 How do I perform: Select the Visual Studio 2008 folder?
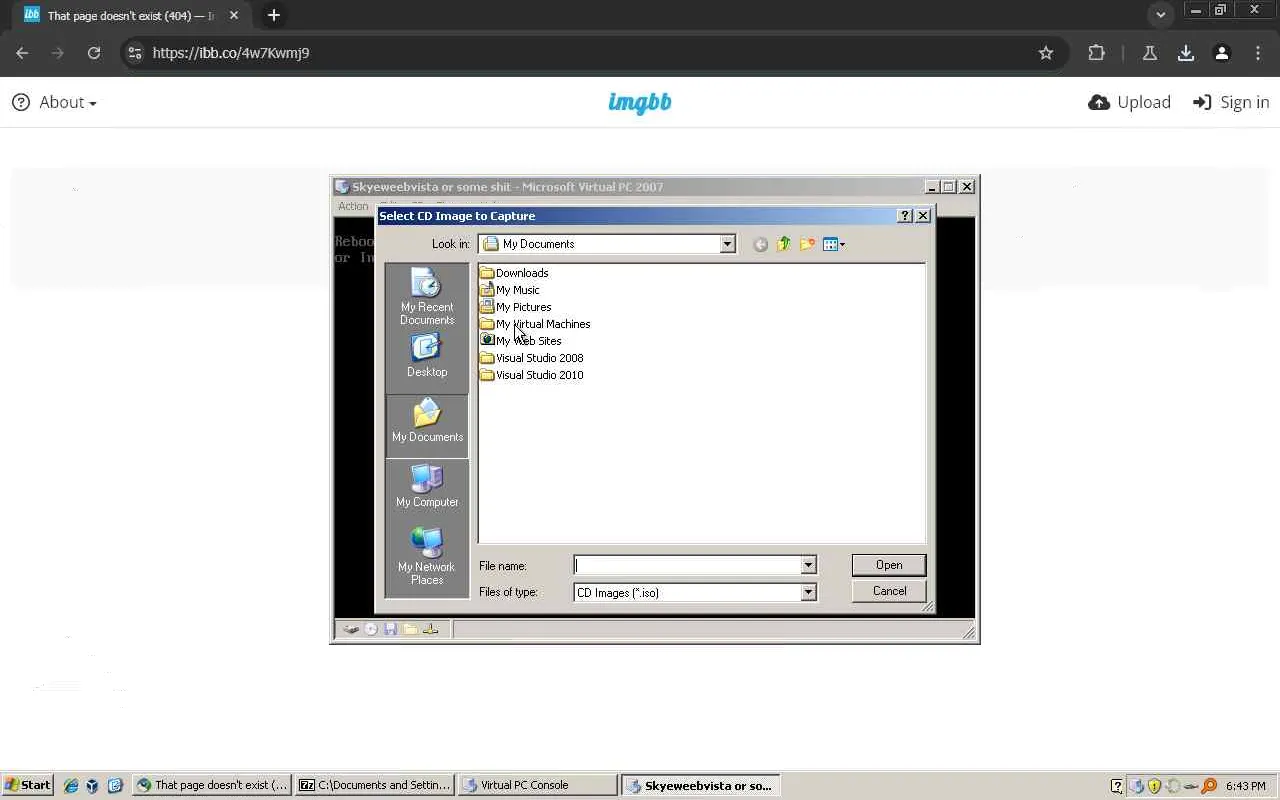coord(532,358)
